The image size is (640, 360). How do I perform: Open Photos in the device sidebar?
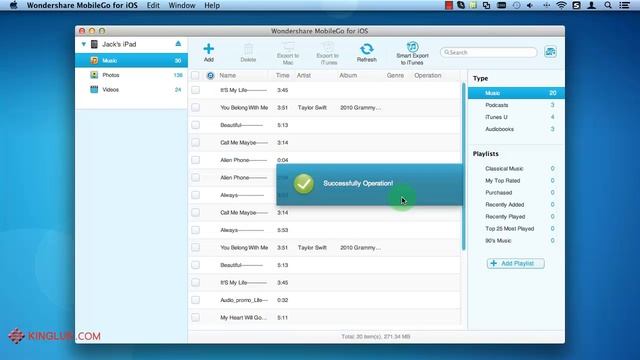[x=131, y=75]
